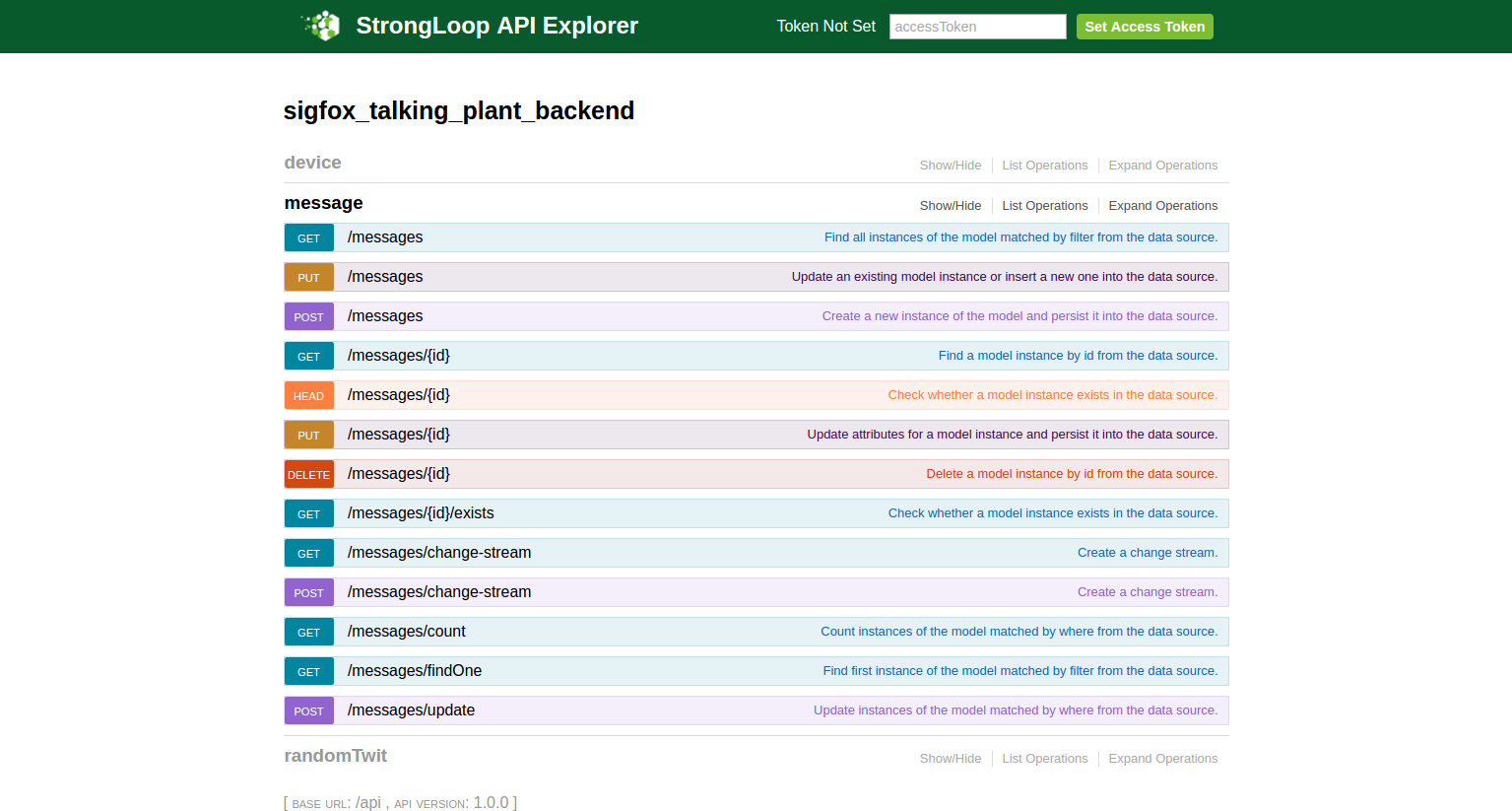This screenshot has height=811, width=1512.
Task: Click 'Count instances of the model' description
Action: 1019,632
